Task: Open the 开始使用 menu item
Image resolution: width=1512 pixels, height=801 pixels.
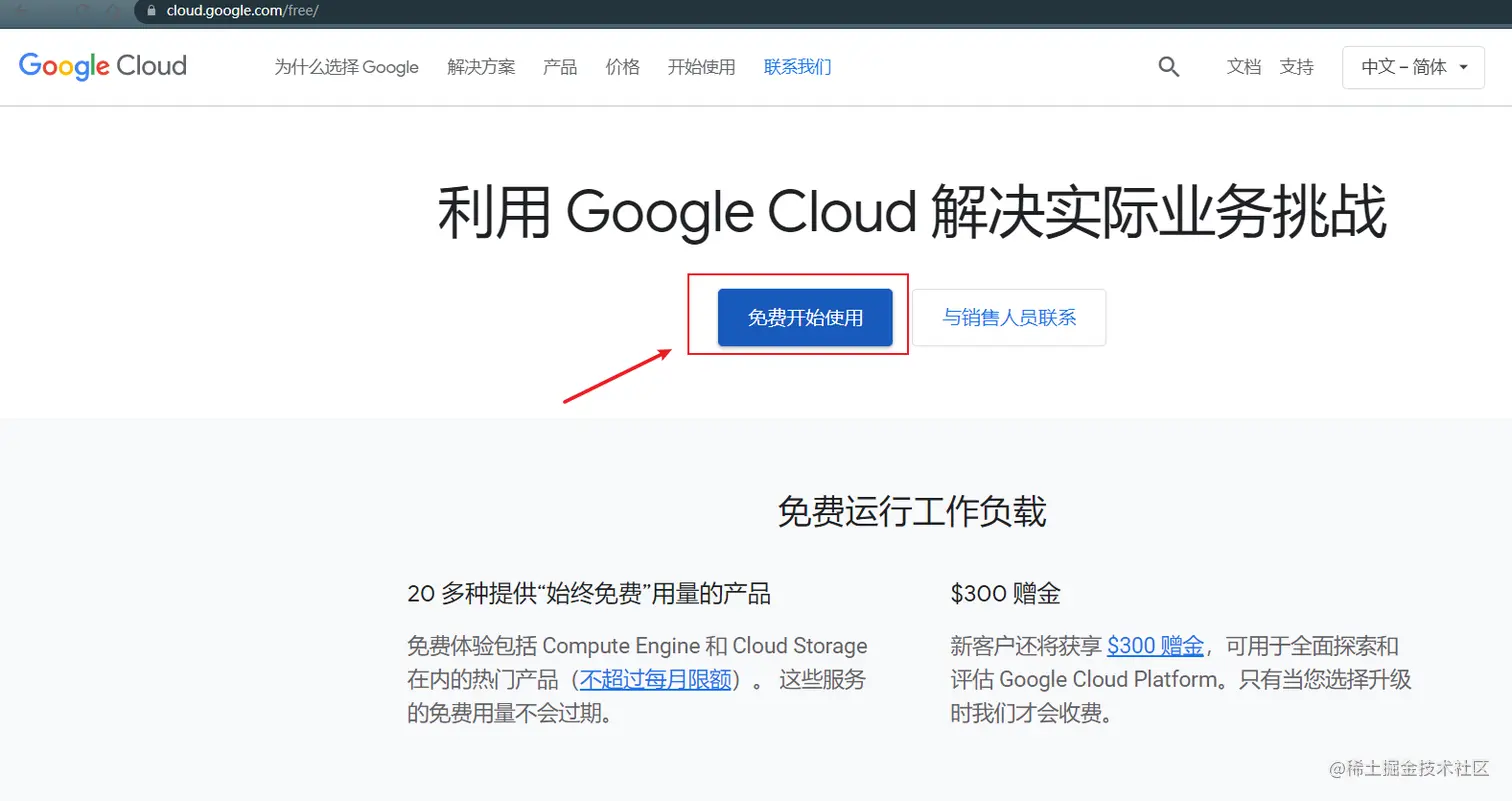Action: click(x=701, y=67)
